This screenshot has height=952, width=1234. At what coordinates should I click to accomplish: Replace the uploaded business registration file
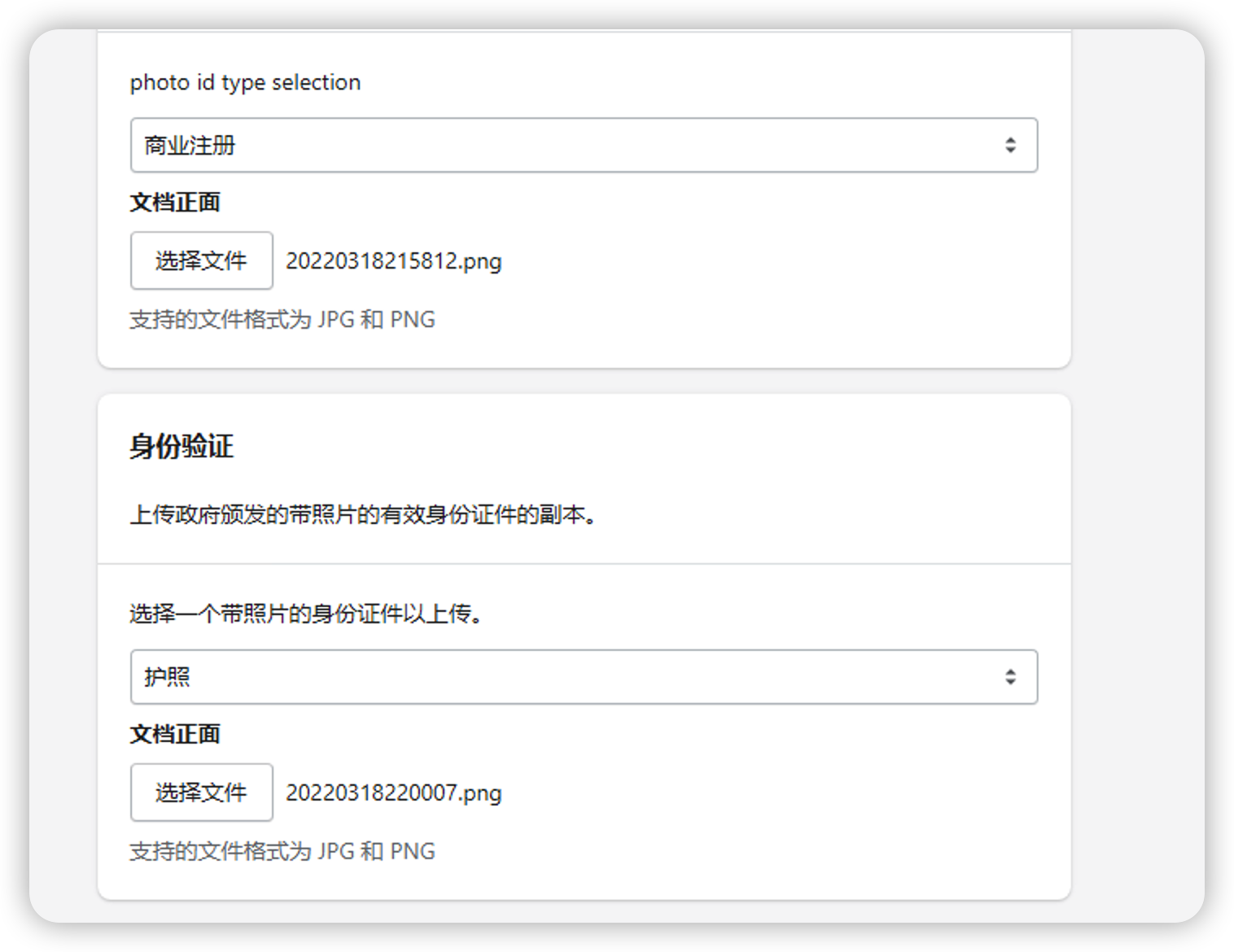point(201,260)
